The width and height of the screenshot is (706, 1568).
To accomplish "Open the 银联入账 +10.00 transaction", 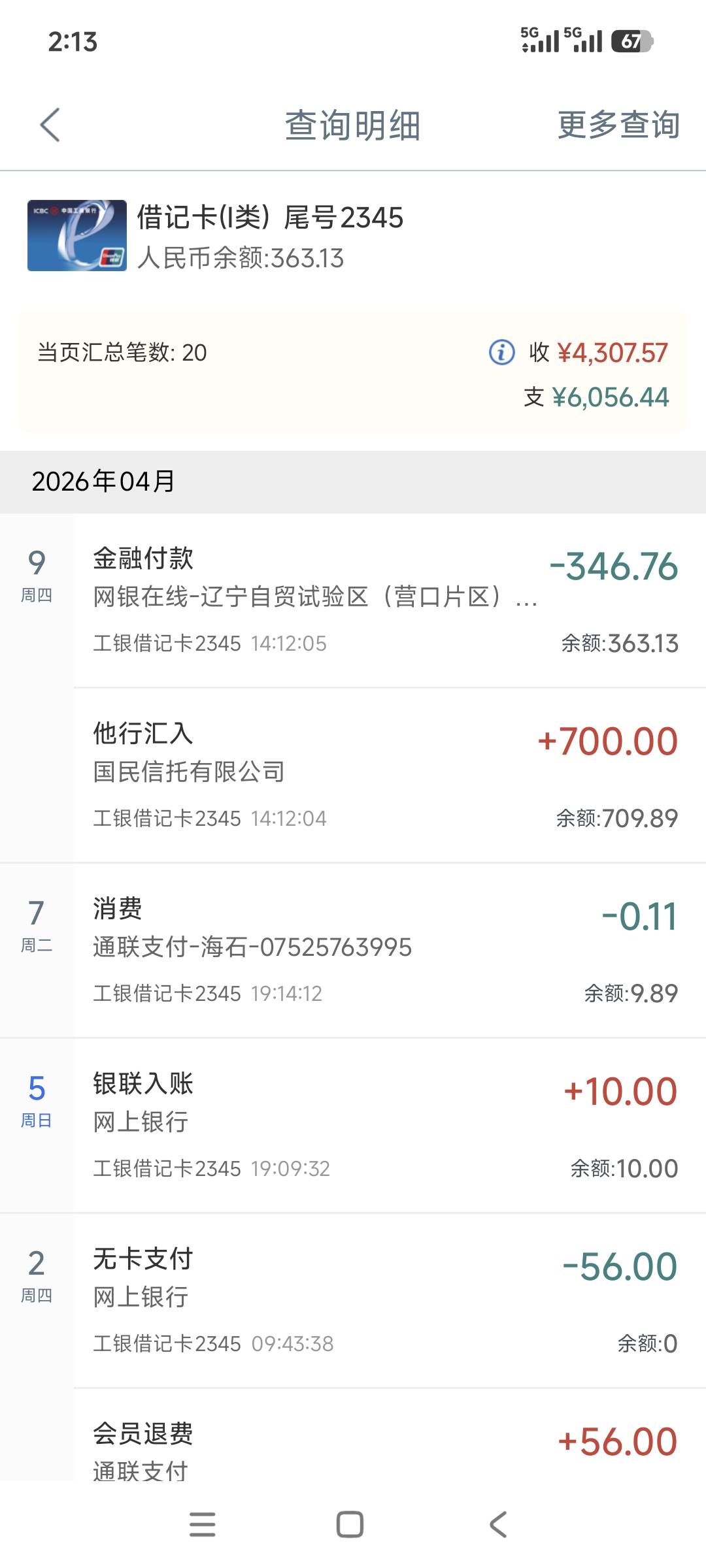I will click(x=386, y=1125).
